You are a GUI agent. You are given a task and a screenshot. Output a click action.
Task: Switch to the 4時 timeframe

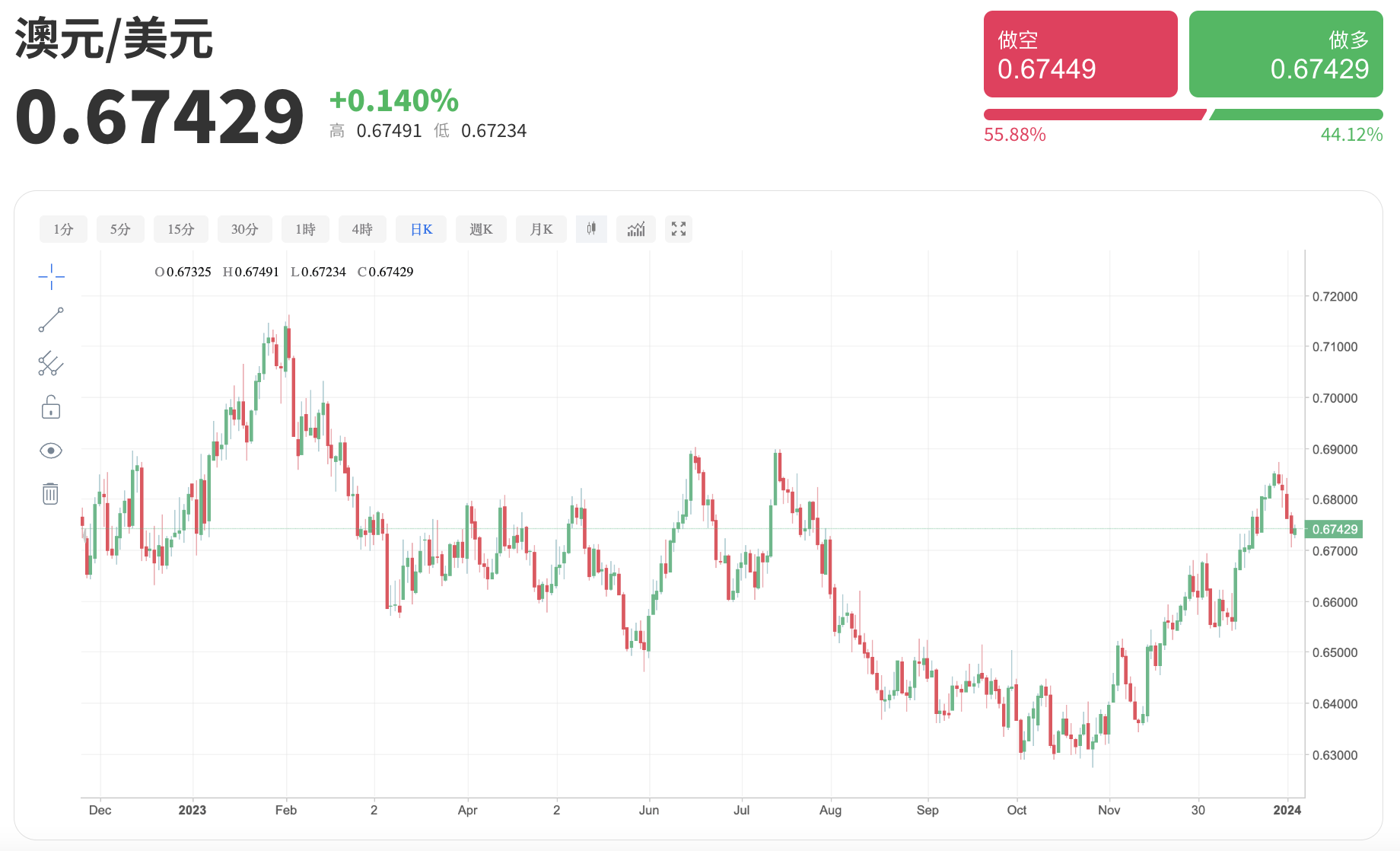click(x=362, y=229)
